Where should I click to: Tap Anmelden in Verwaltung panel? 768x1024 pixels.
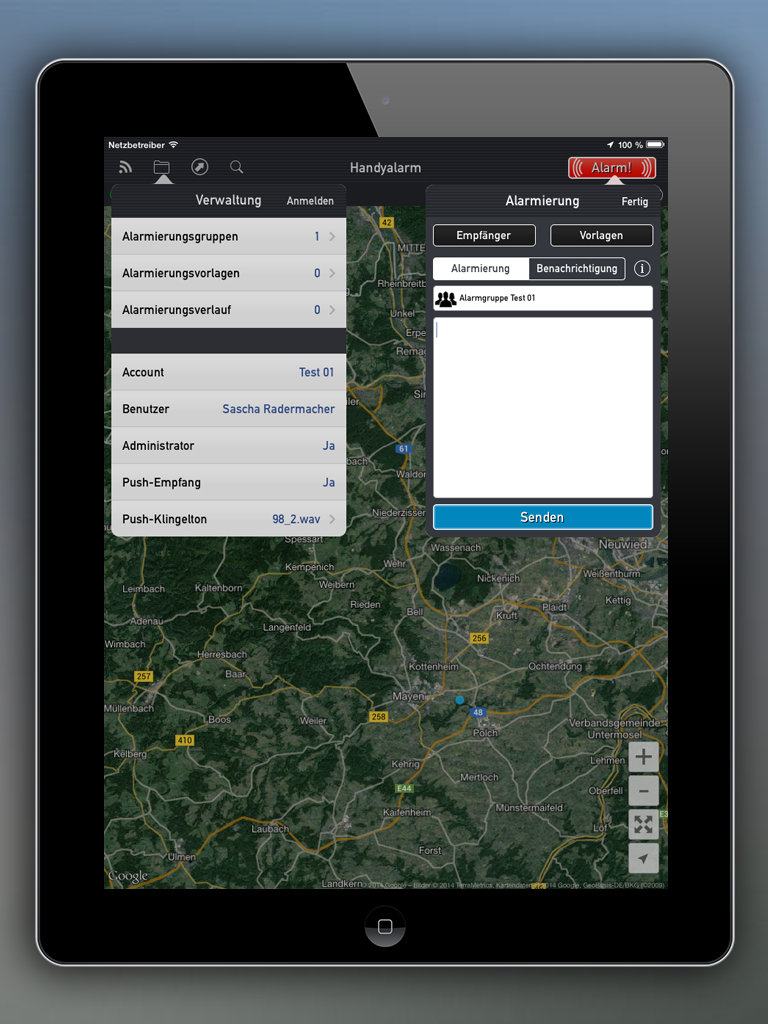(310, 201)
